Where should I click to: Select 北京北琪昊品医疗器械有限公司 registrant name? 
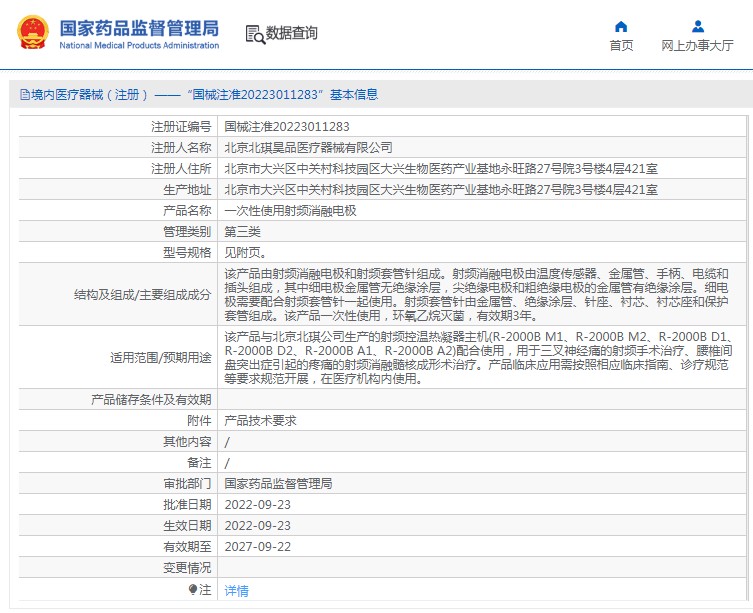[x=308, y=148]
